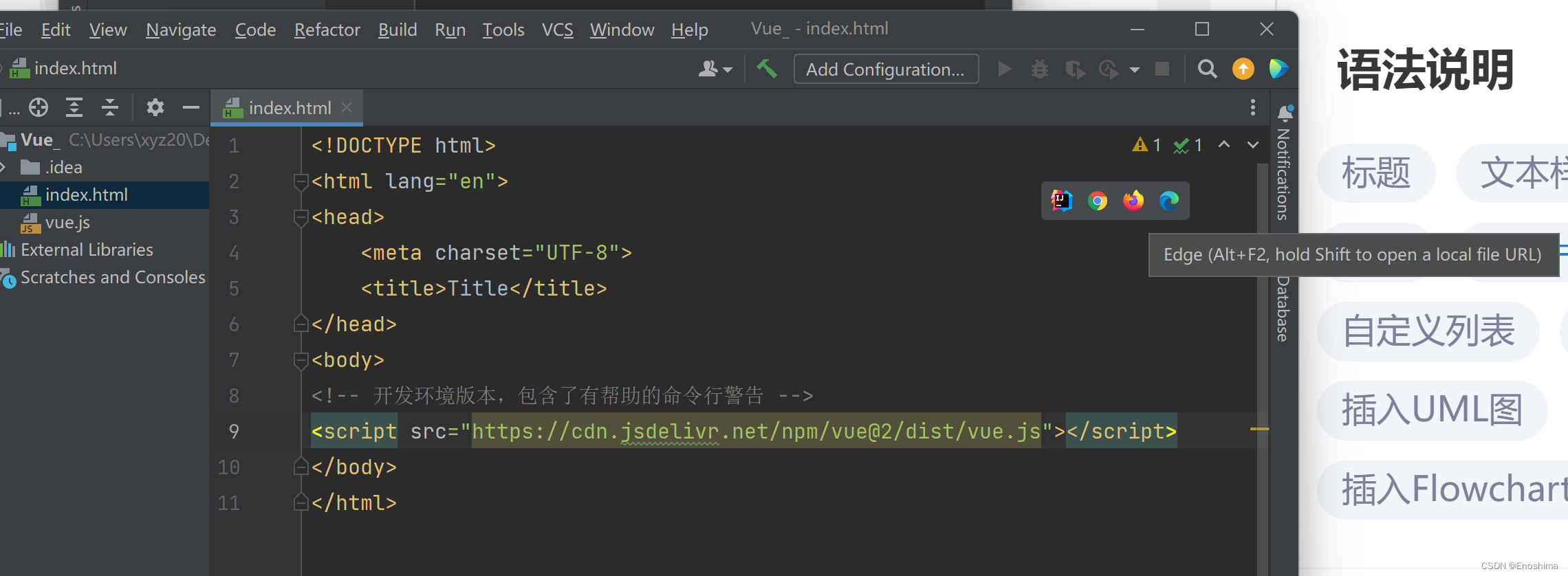The height and width of the screenshot is (576, 1568).
Task: Open the Code menu
Action: tap(255, 30)
